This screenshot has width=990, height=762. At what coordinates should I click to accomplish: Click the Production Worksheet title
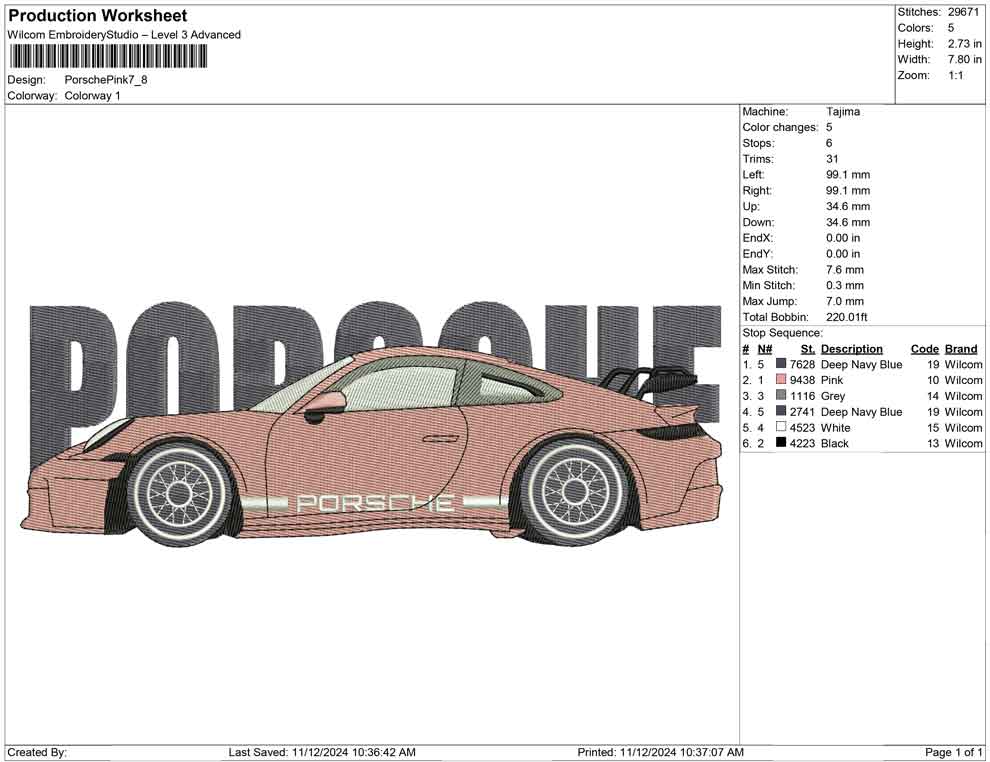[x=97, y=16]
